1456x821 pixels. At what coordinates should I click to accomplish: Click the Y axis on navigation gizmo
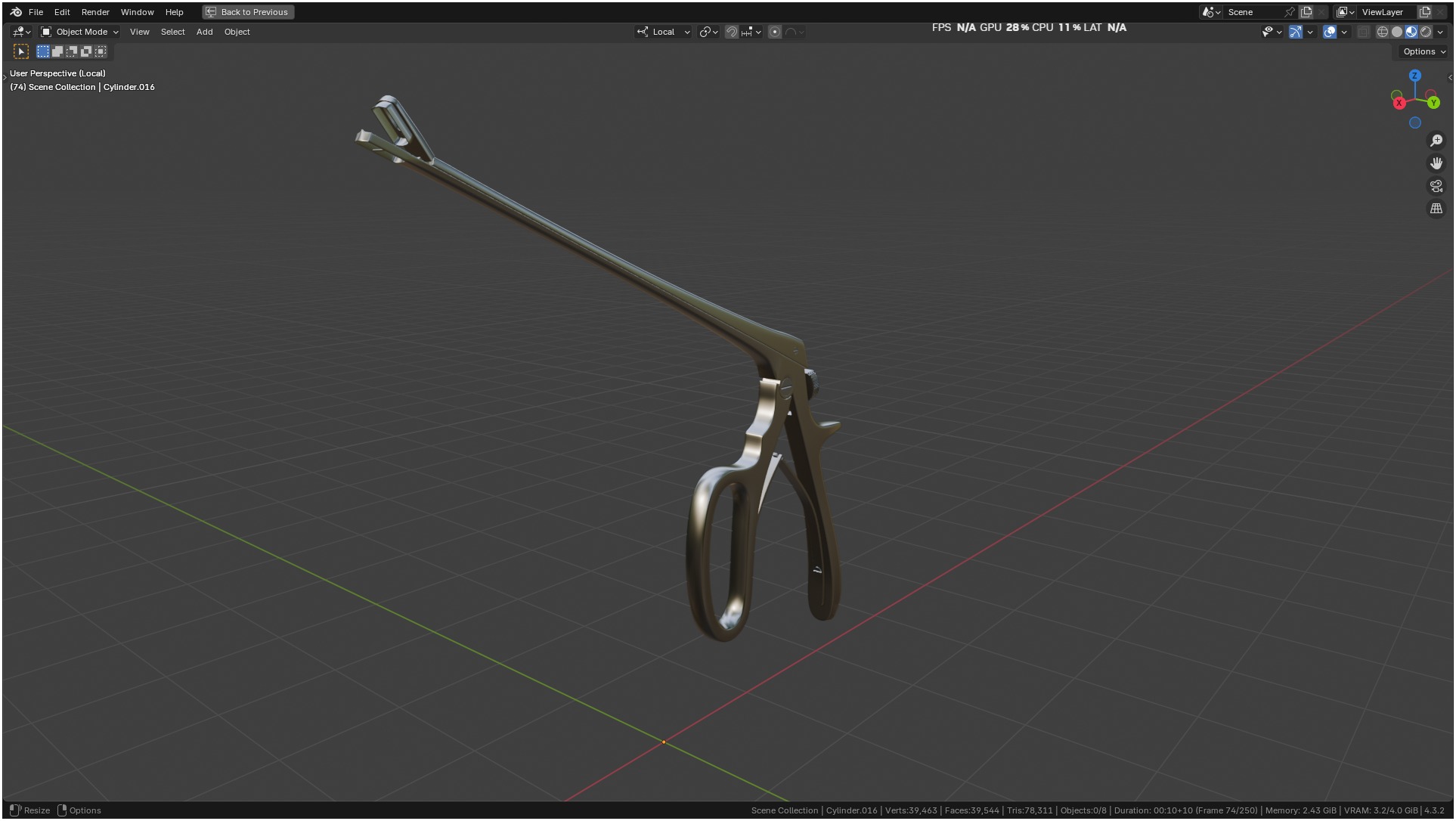[x=1434, y=103]
